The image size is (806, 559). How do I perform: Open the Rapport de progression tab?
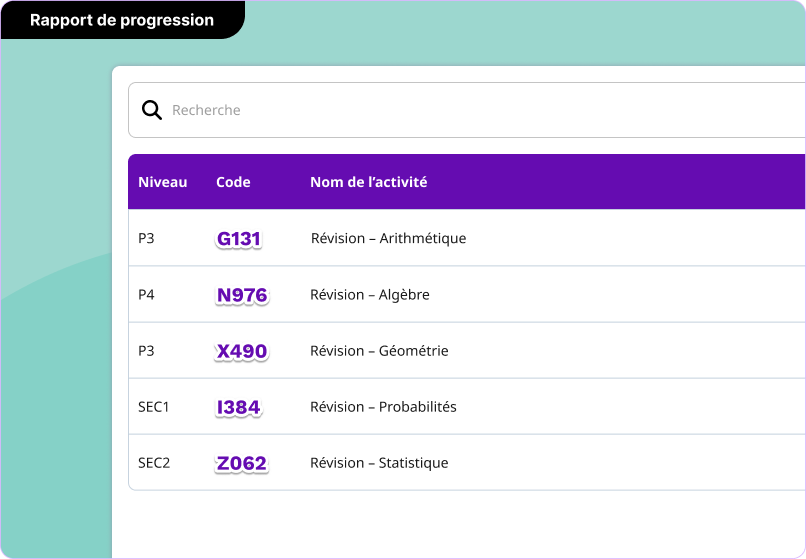click(122, 20)
